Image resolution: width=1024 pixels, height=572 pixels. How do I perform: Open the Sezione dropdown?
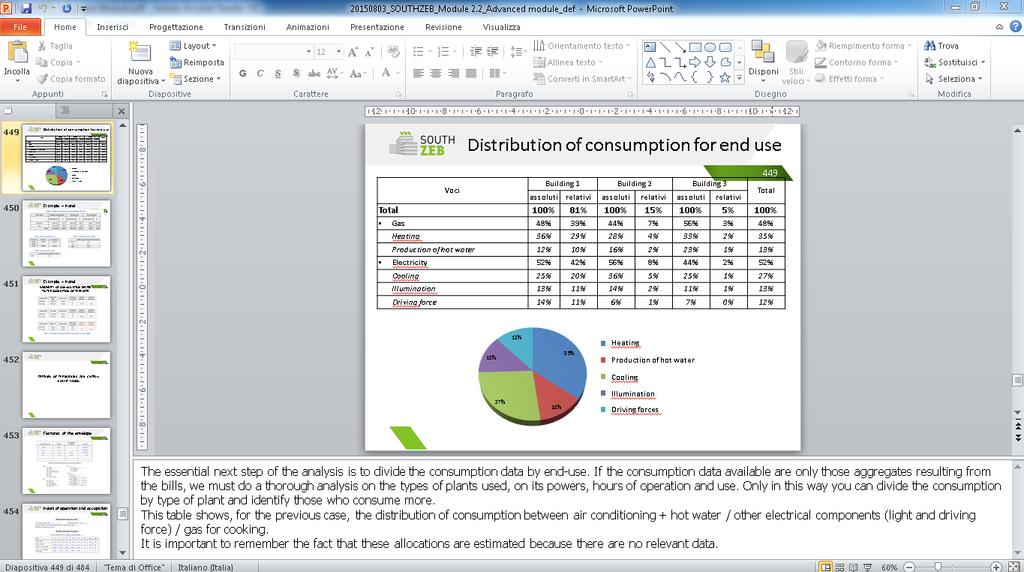195,79
